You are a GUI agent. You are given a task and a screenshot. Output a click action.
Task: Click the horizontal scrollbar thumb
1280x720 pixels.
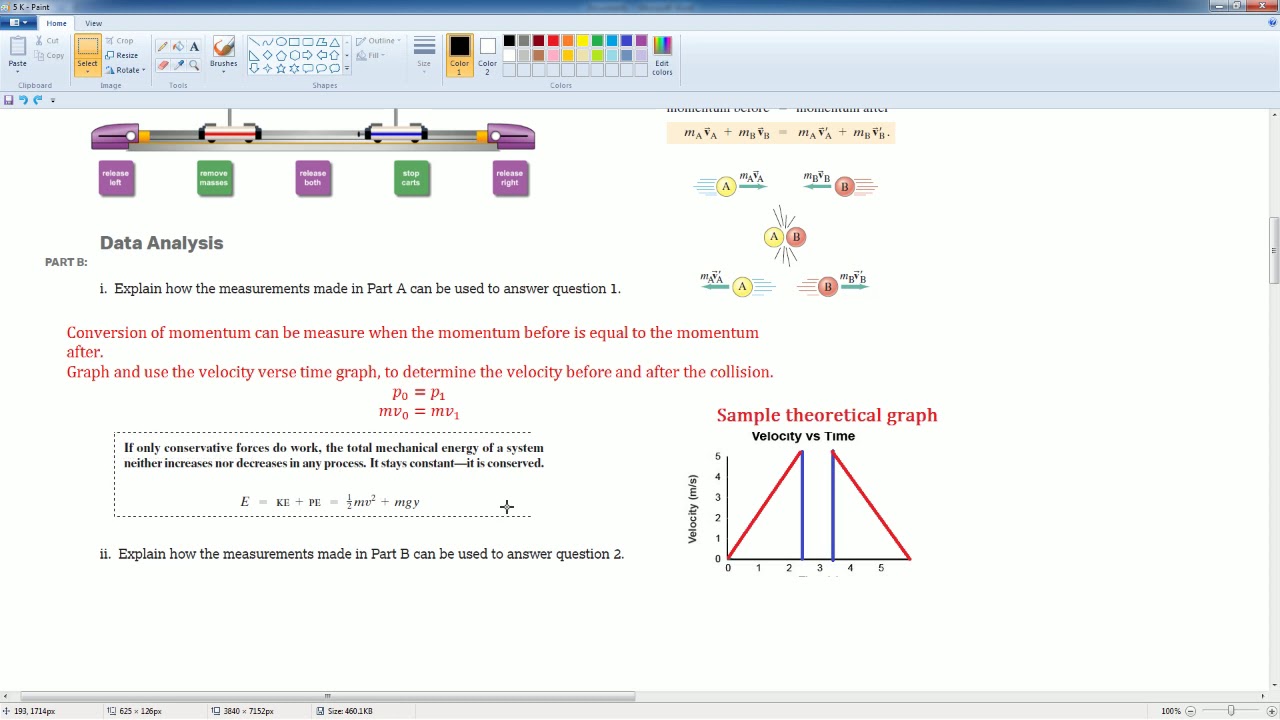point(330,696)
